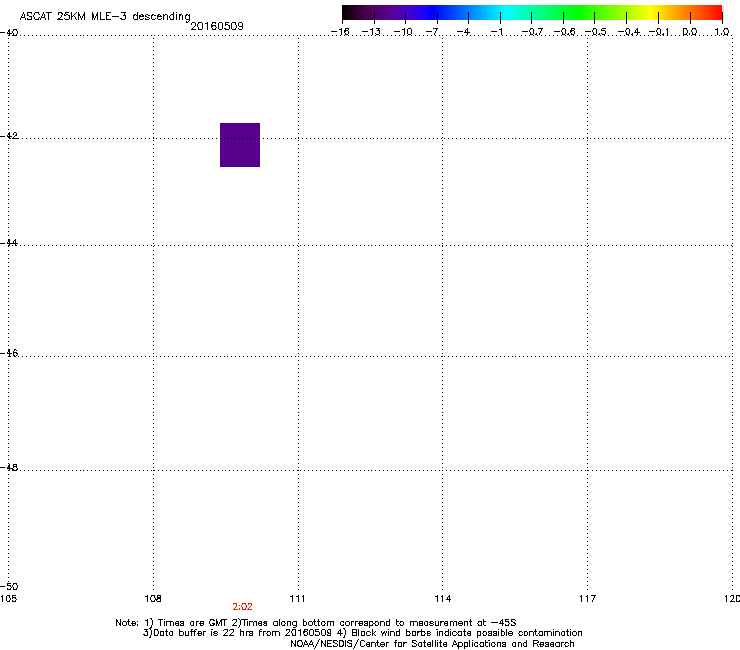Click the black end of the color bar
Screen dimensions: 740x650
point(350,12)
